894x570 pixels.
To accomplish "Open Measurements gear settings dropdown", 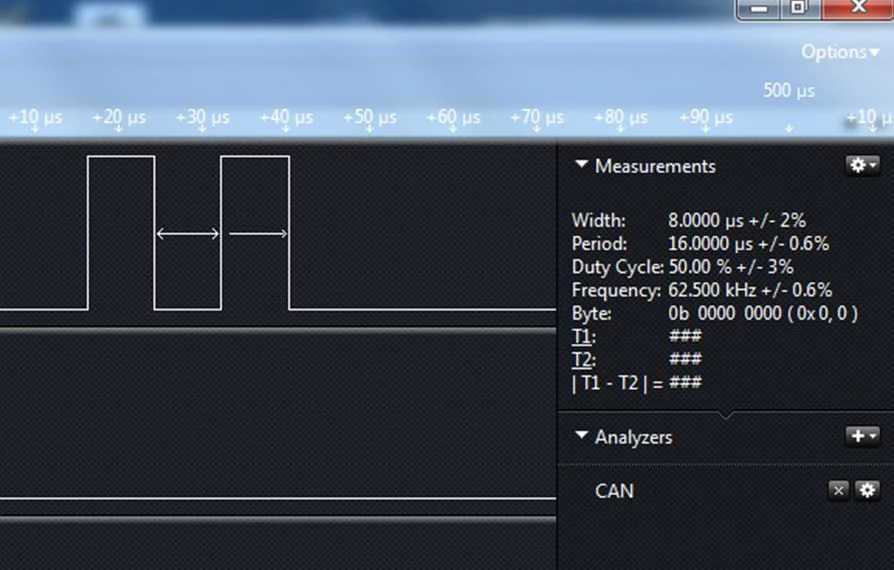I will click(863, 165).
